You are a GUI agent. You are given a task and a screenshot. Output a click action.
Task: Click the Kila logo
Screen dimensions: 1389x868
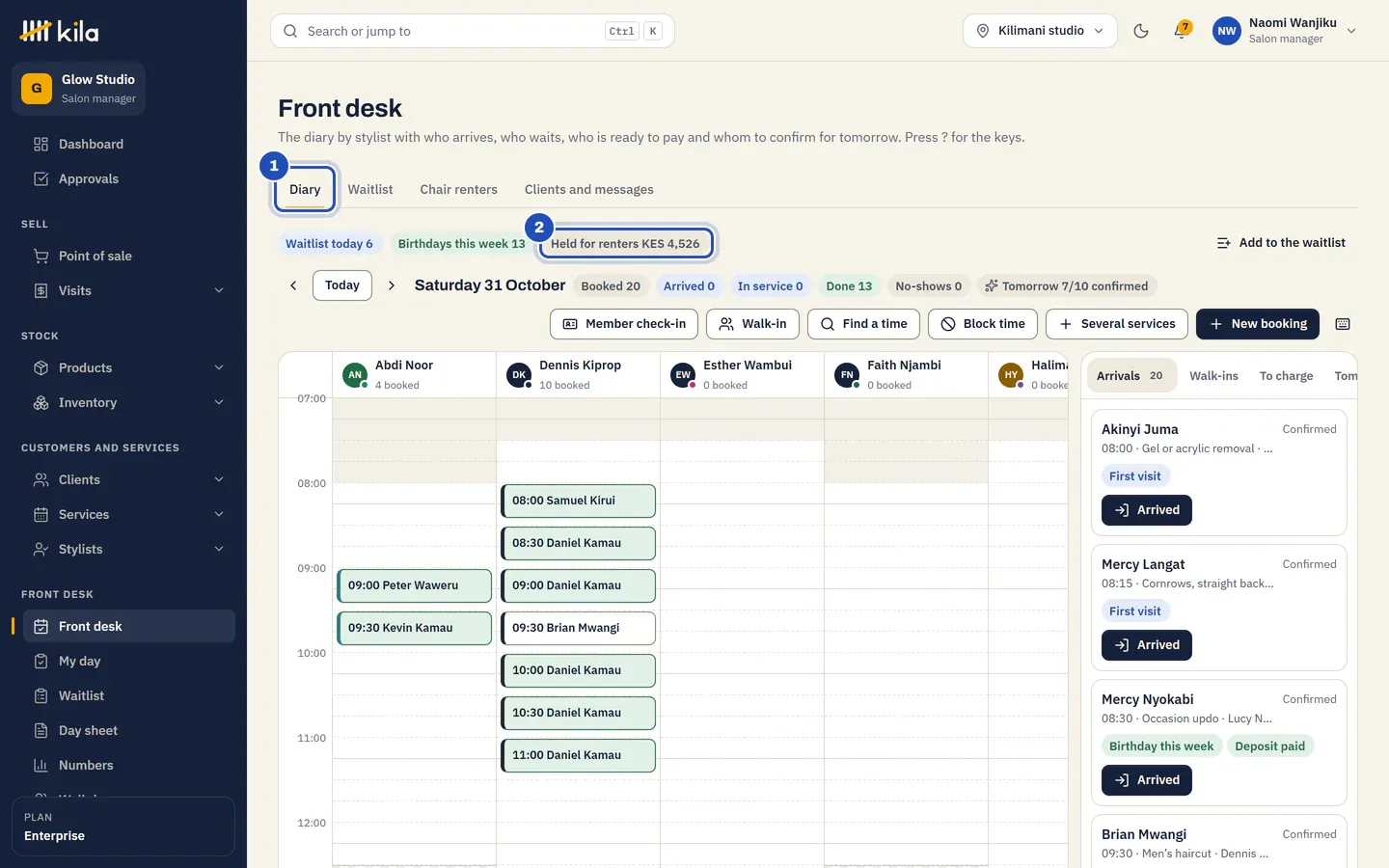(x=59, y=31)
